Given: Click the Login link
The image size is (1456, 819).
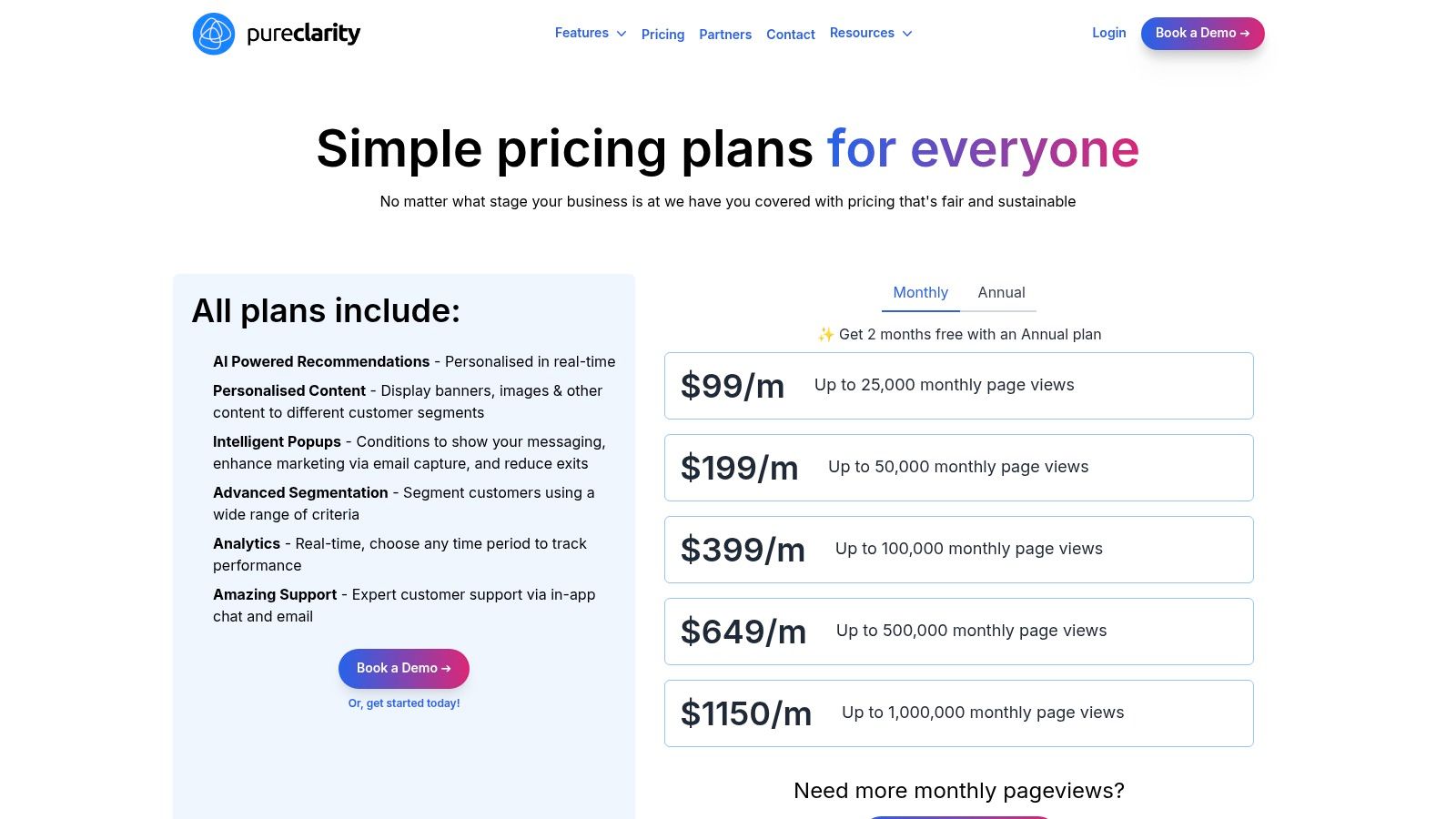Looking at the screenshot, I should coord(1108,33).
